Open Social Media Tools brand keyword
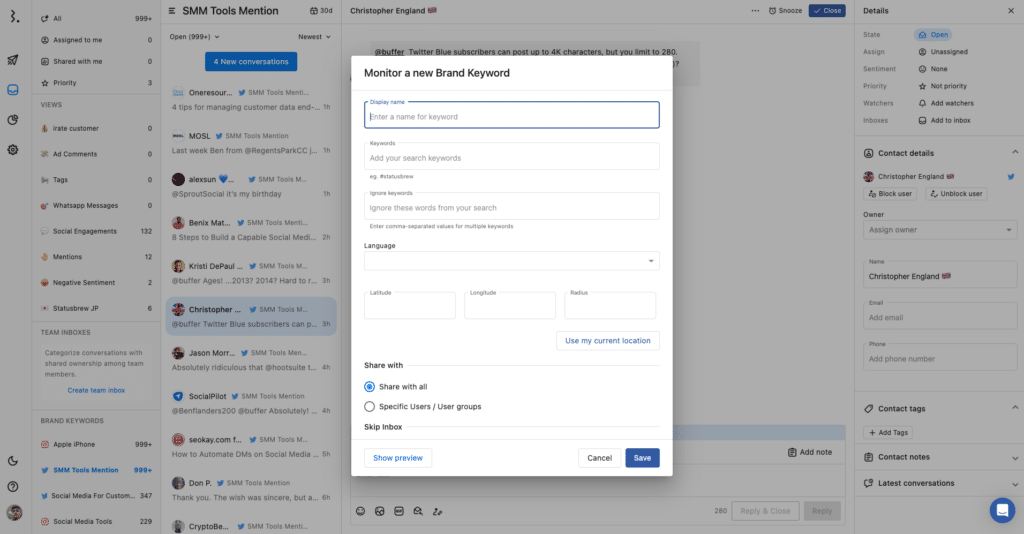This screenshot has width=1024, height=534. click(x=96, y=522)
